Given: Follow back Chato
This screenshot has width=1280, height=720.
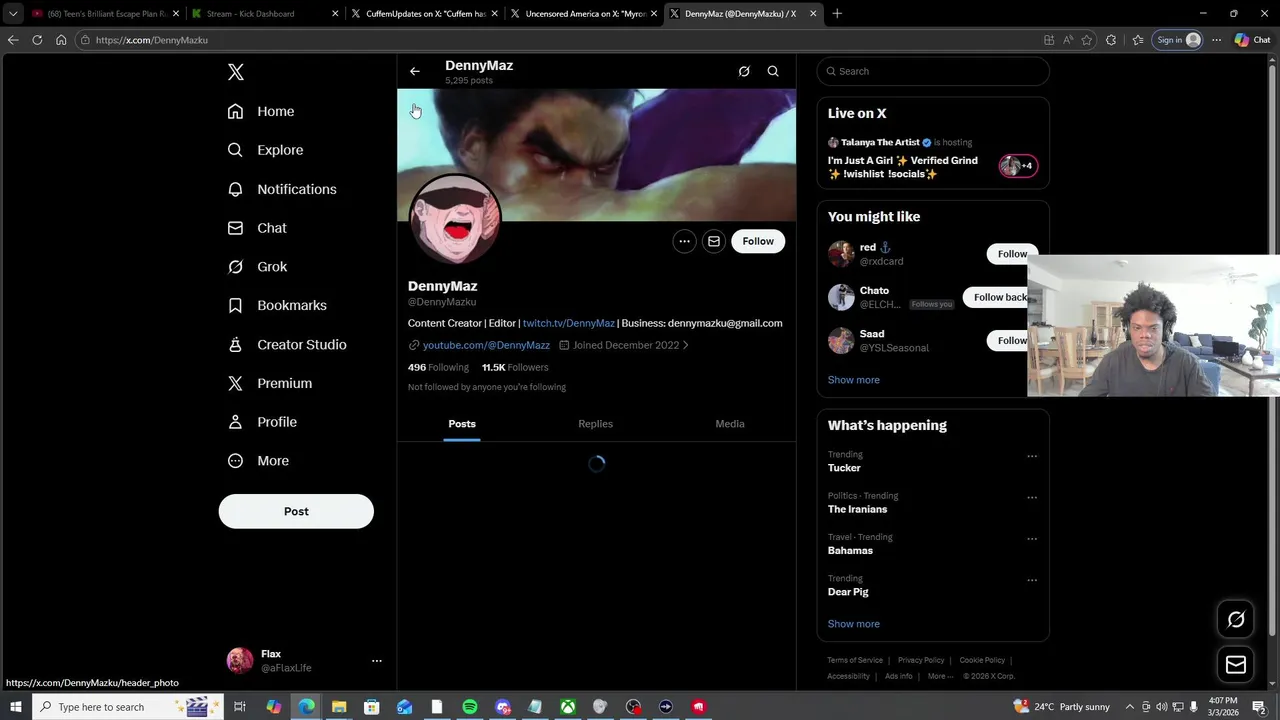Looking at the screenshot, I should coord(996,297).
